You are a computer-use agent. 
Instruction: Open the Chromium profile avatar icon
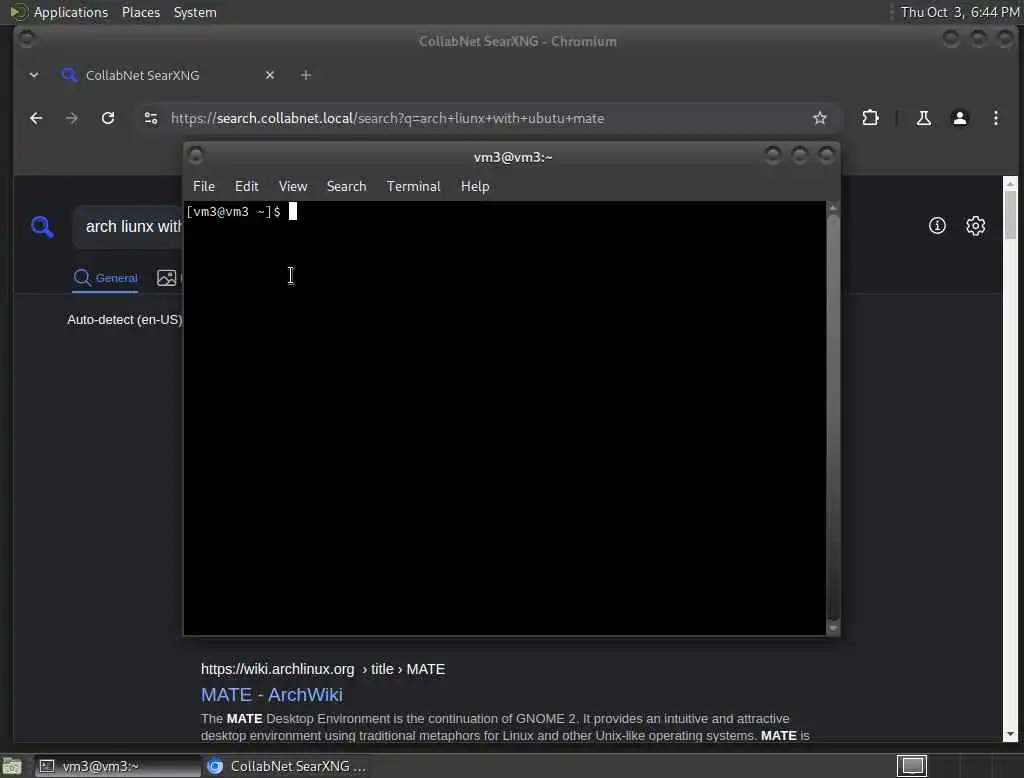point(959,118)
